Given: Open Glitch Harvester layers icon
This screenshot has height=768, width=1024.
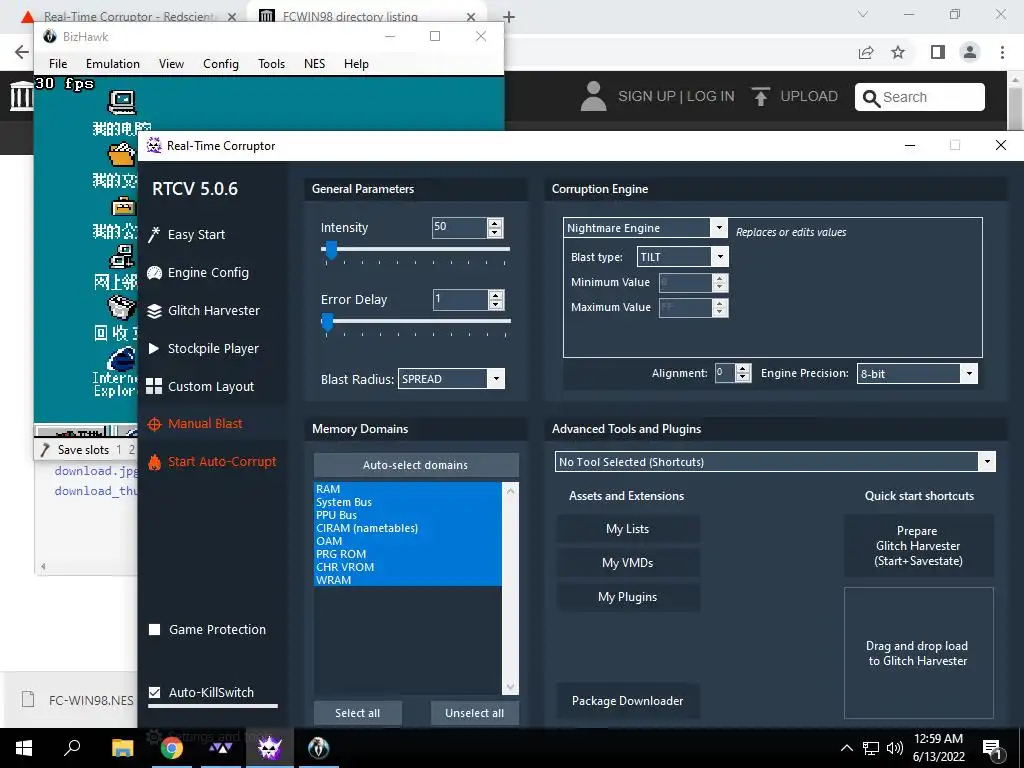Looking at the screenshot, I should 154,311.
